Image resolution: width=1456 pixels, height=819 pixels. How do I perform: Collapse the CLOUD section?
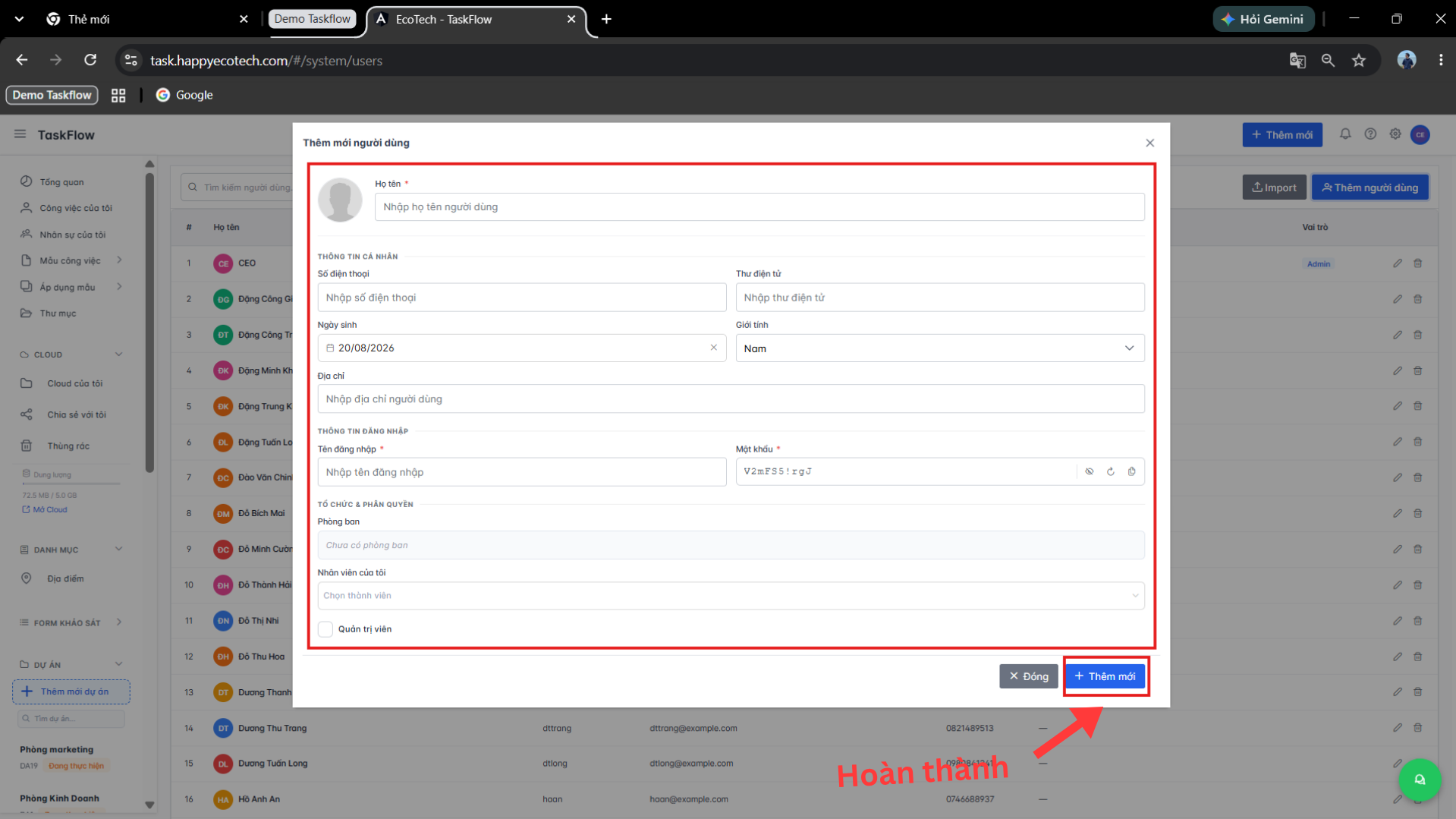pos(118,354)
